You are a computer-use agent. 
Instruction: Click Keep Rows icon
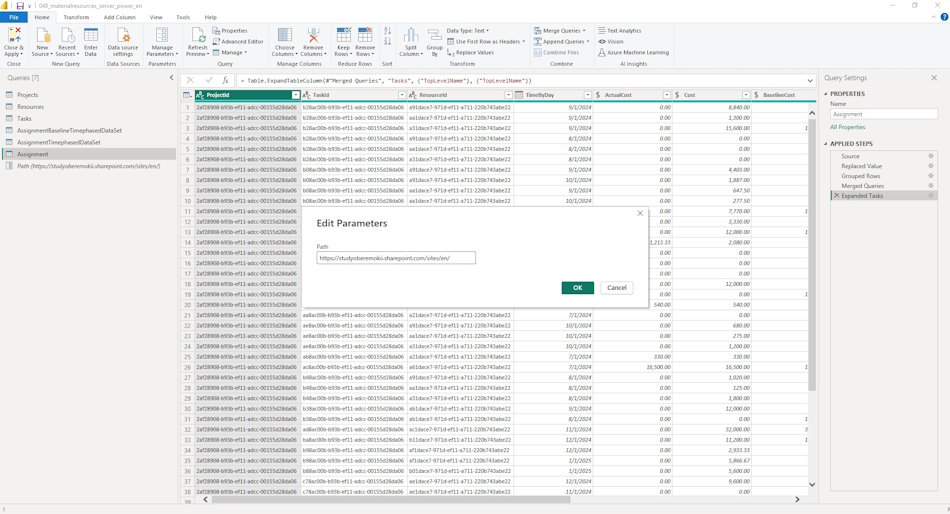pyautogui.click(x=344, y=35)
